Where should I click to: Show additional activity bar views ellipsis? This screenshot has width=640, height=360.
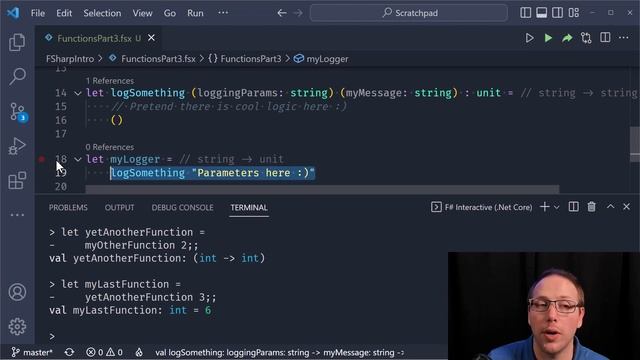tap(17, 215)
